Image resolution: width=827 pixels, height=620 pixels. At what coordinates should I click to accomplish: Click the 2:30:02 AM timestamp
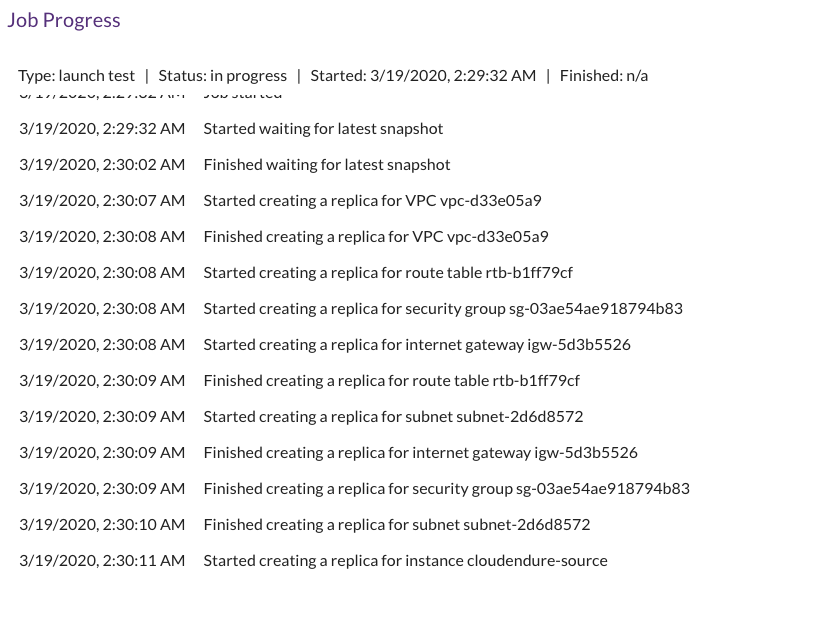click(102, 164)
